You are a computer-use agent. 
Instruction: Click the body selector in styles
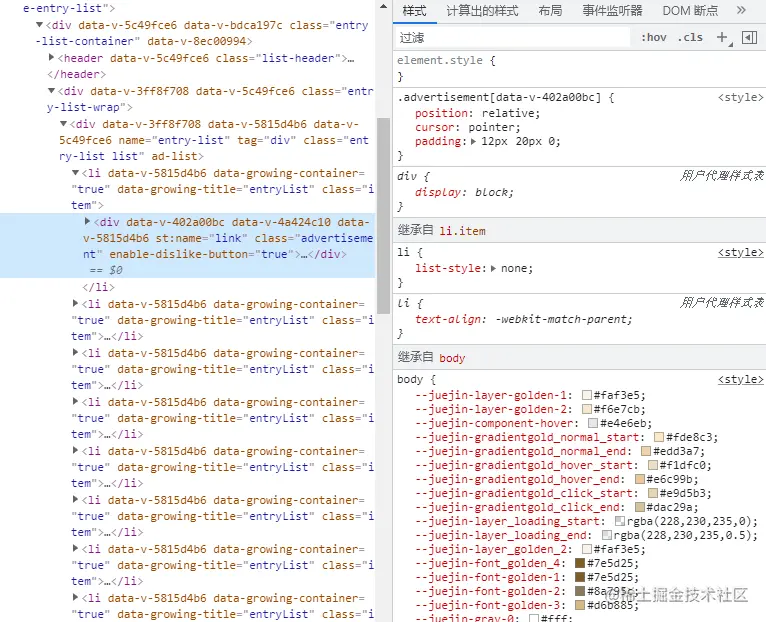pyautogui.click(x=410, y=380)
